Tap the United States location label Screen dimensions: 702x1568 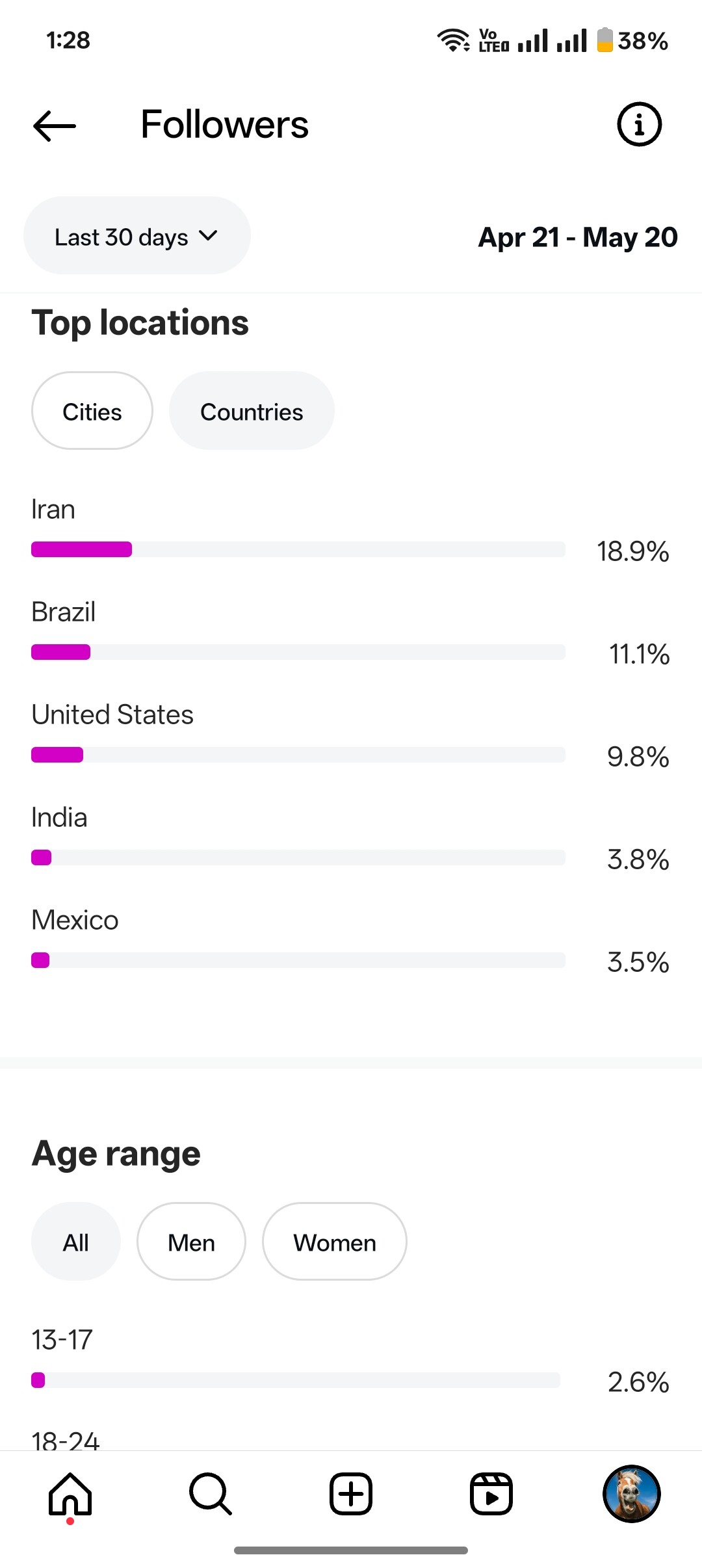tap(112, 714)
